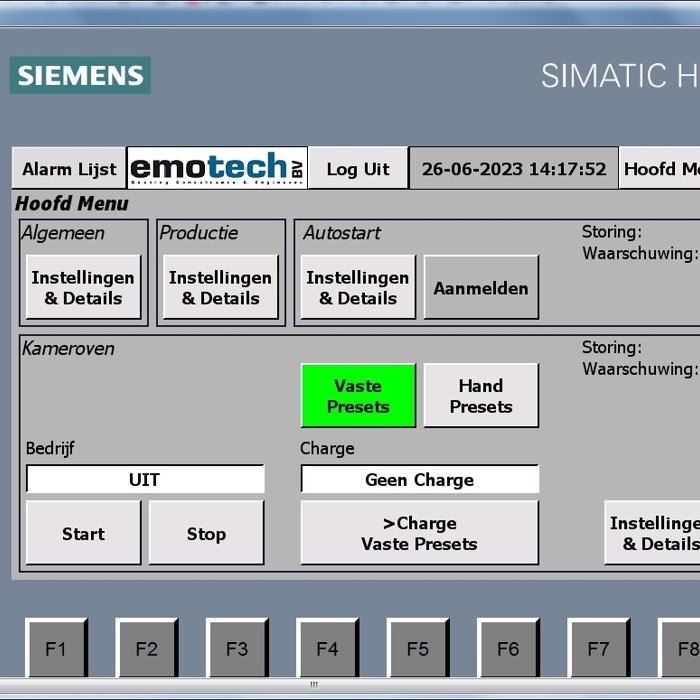
Task: Click the emotech logo in the header
Action: tap(218, 168)
